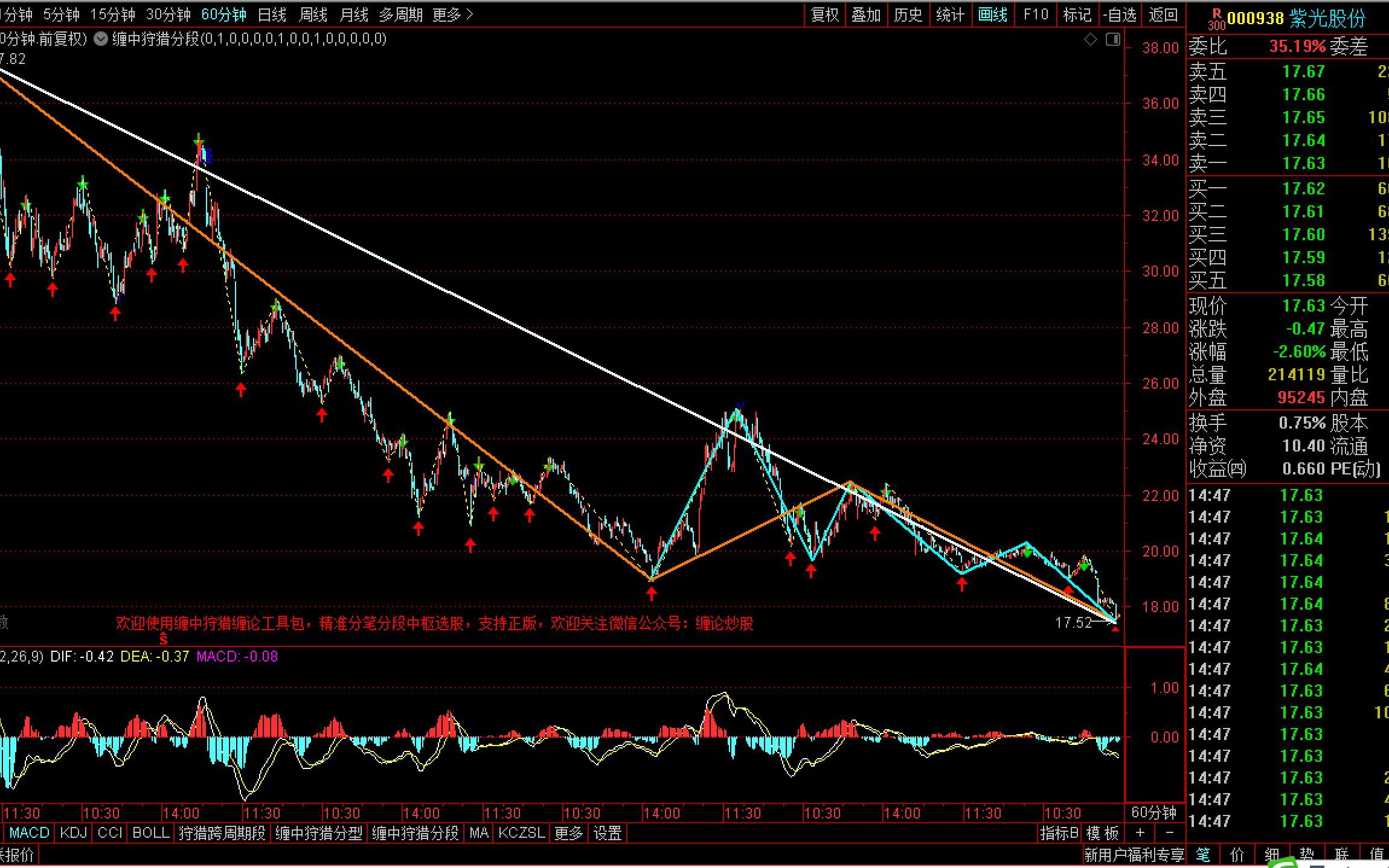This screenshot has width=1389, height=868.
Task: Switch chart to 日线 daily view
Action: [x=272, y=14]
